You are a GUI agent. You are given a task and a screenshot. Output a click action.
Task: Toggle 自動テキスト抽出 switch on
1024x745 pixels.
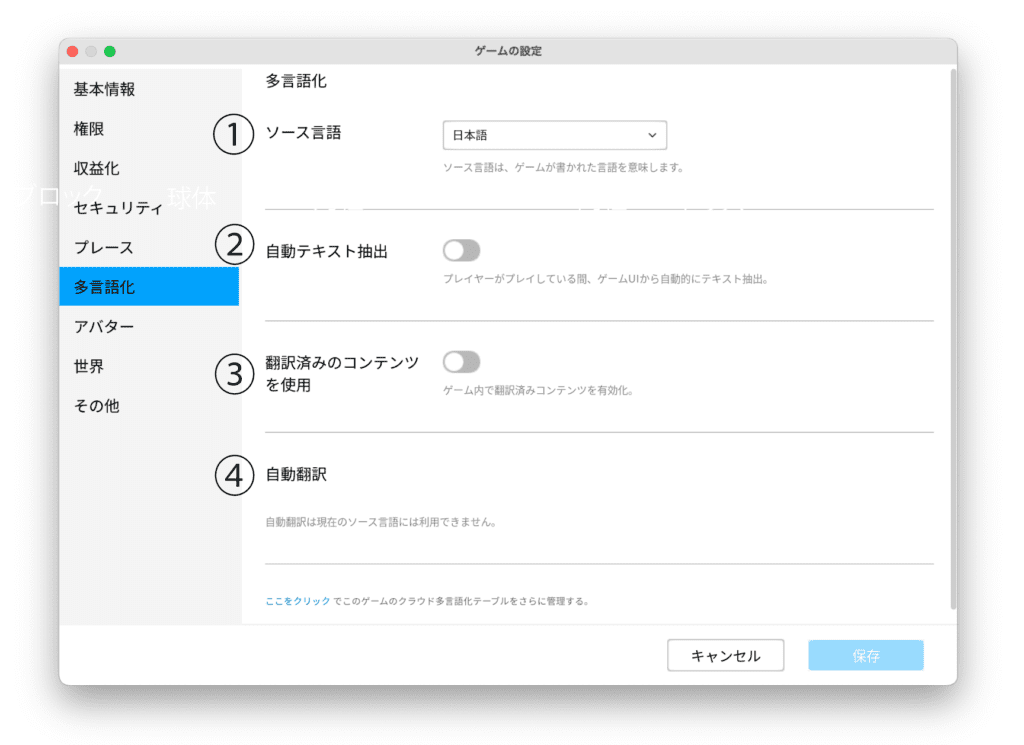(462, 250)
